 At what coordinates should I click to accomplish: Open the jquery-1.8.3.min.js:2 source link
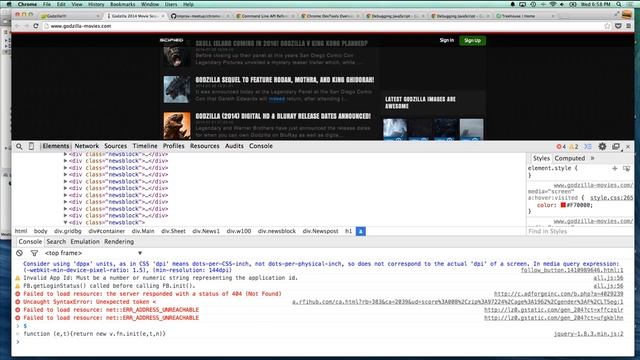click(x=588, y=334)
